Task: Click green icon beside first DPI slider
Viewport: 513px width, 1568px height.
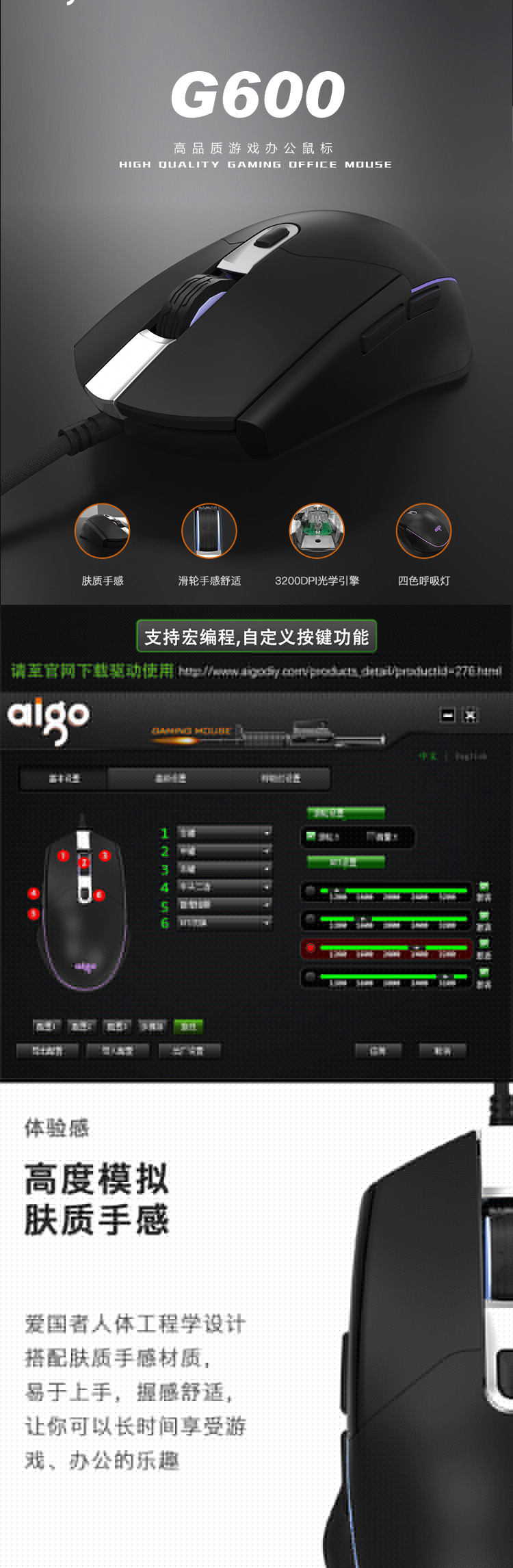Action: pyautogui.click(x=484, y=887)
